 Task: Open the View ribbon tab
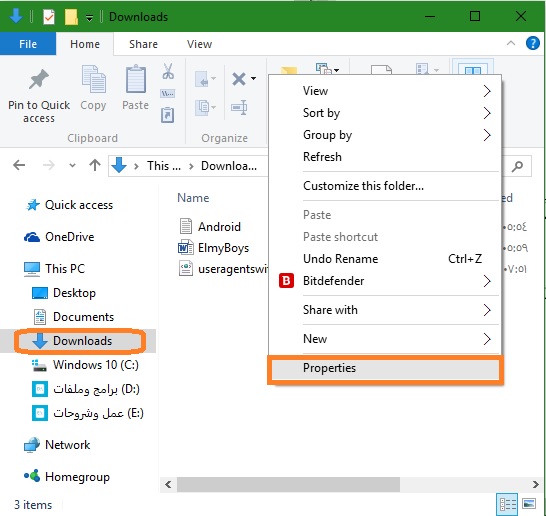199,44
